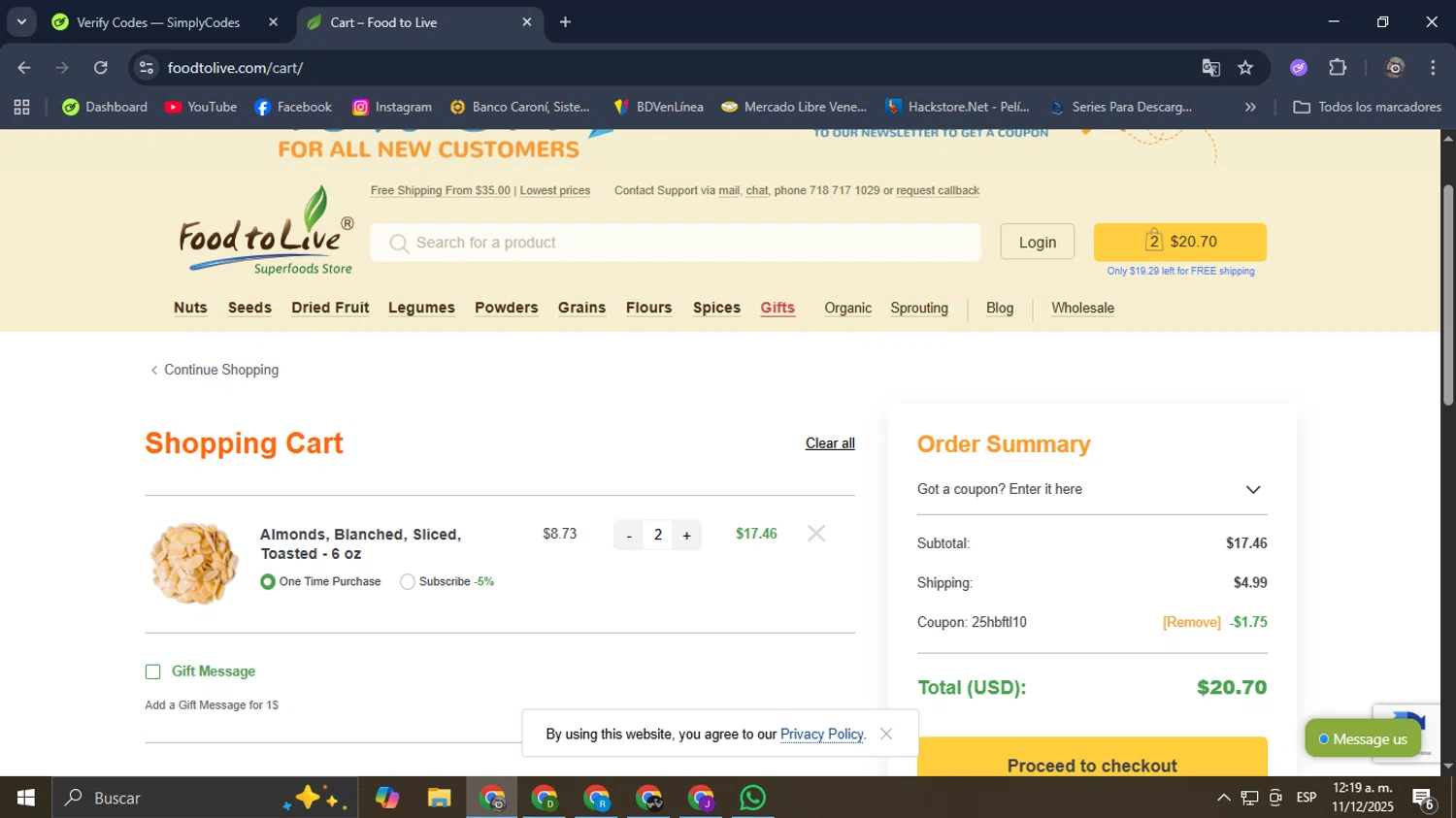Open the Seeds category menu
Screen dimensions: 1456x818
[x=249, y=308]
